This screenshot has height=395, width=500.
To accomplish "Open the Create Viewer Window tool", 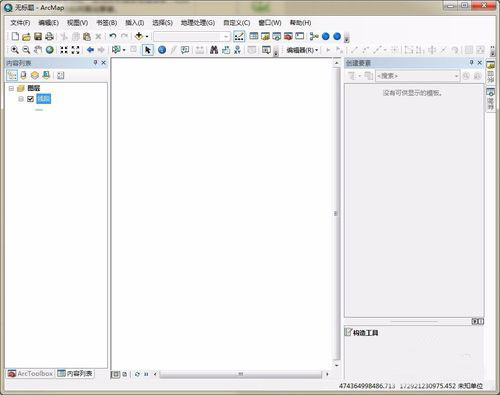I will coord(266,50).
